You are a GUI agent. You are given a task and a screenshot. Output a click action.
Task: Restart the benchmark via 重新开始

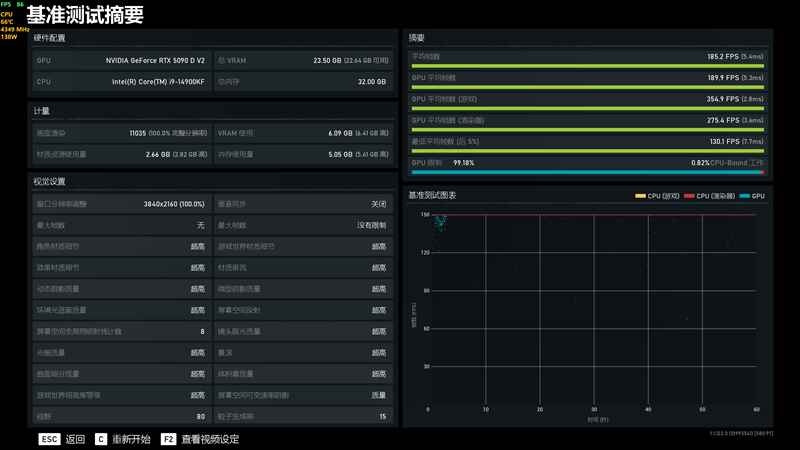click(x=131, y=439)
